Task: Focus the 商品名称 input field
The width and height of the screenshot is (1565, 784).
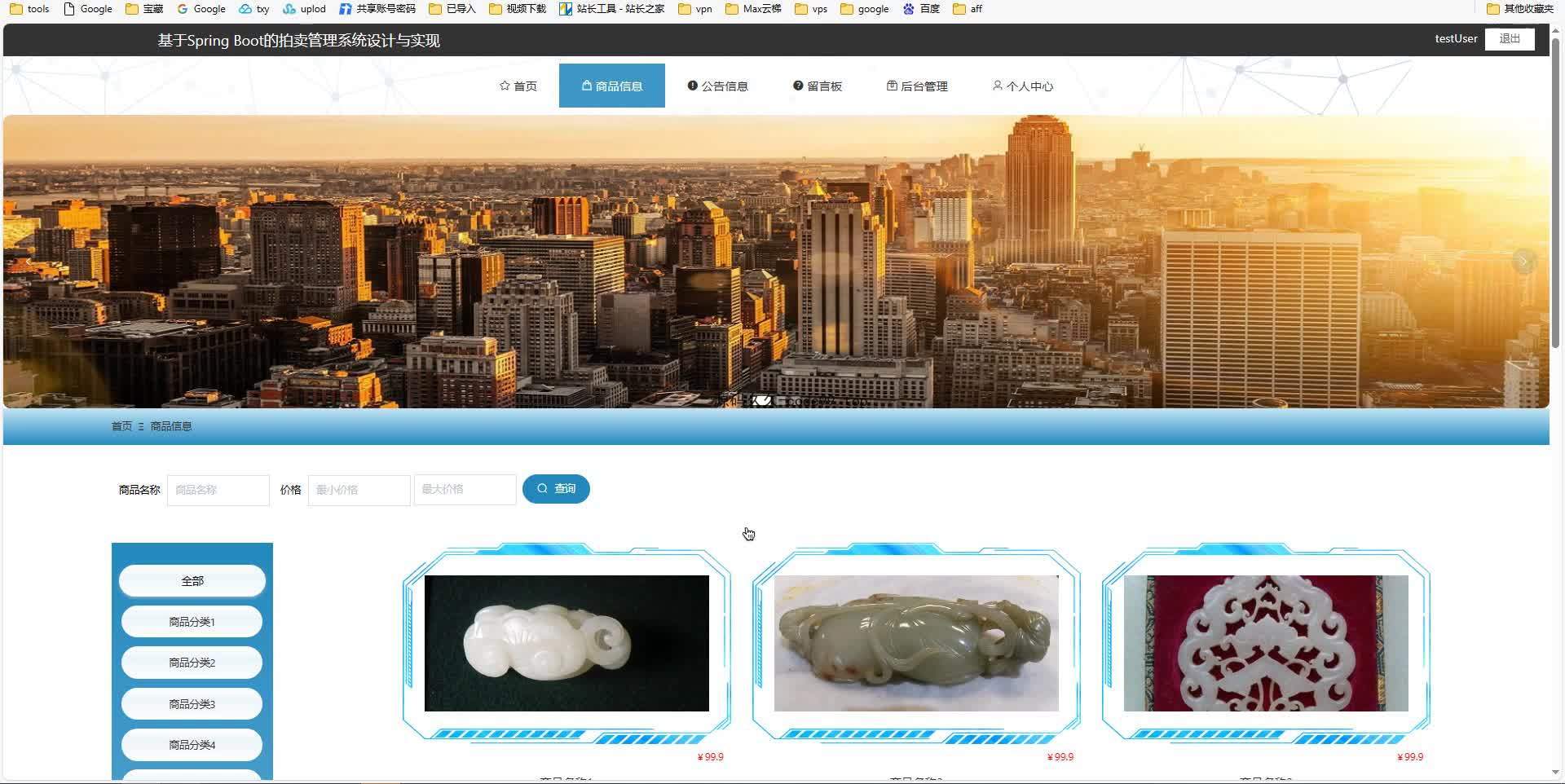Action: pos(218,490)
